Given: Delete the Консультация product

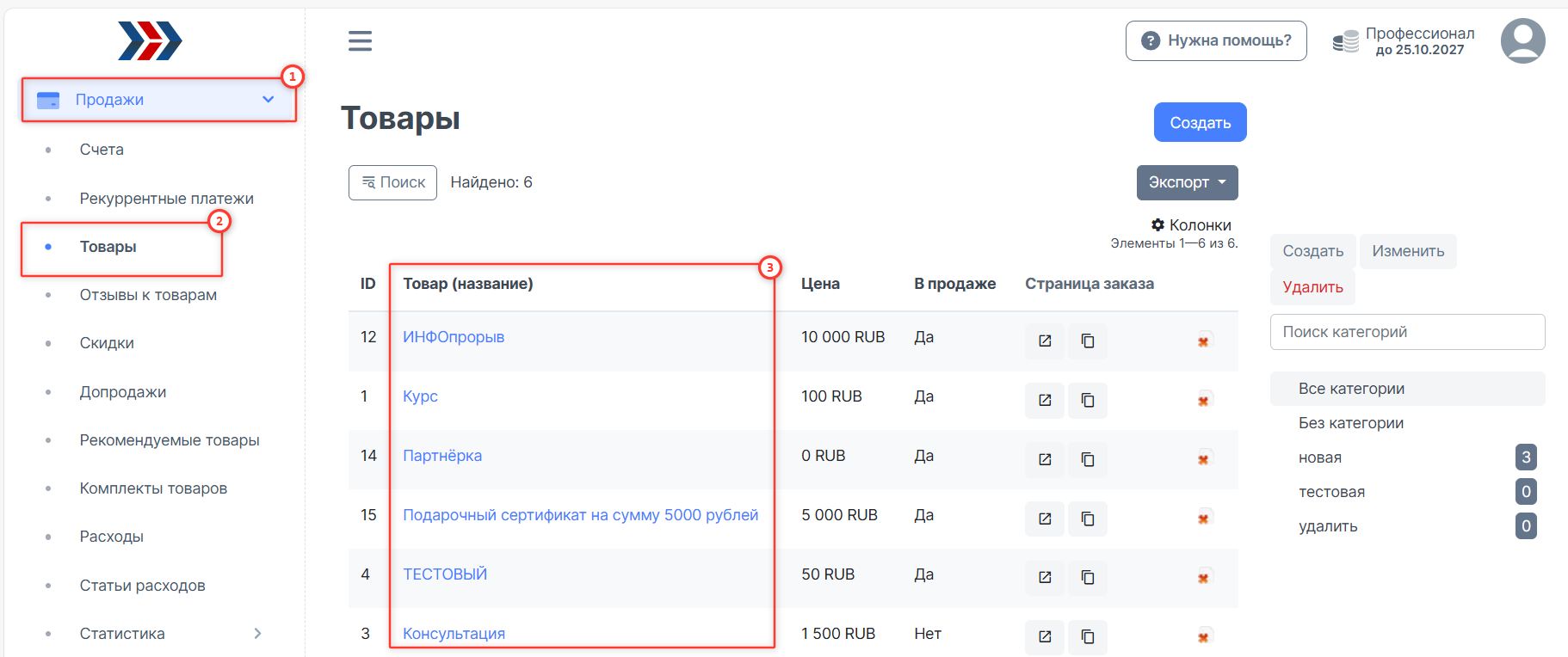Looking at the screenshot, I should (x=1203, y=637).
